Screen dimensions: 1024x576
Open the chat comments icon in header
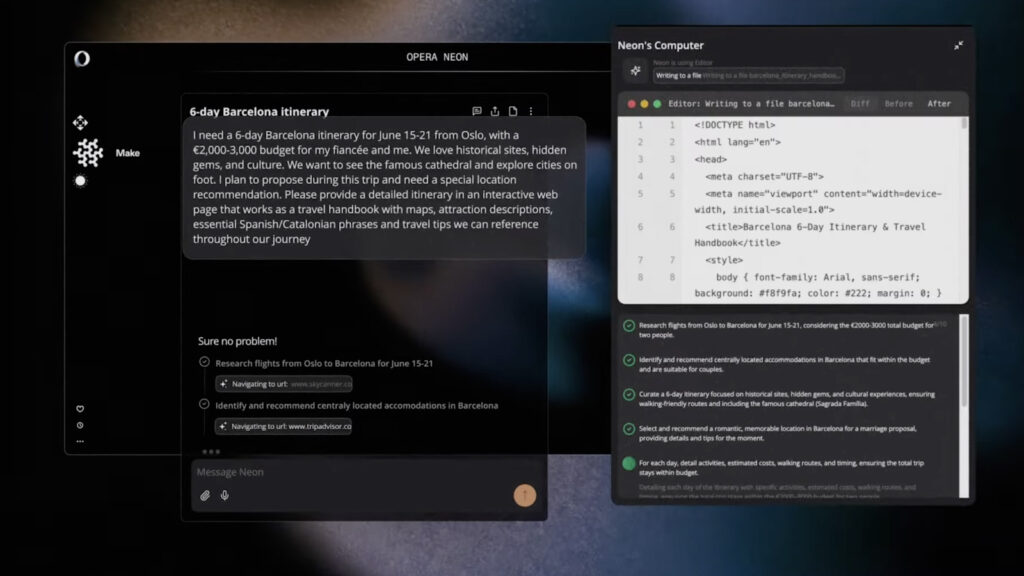[477, 111]
